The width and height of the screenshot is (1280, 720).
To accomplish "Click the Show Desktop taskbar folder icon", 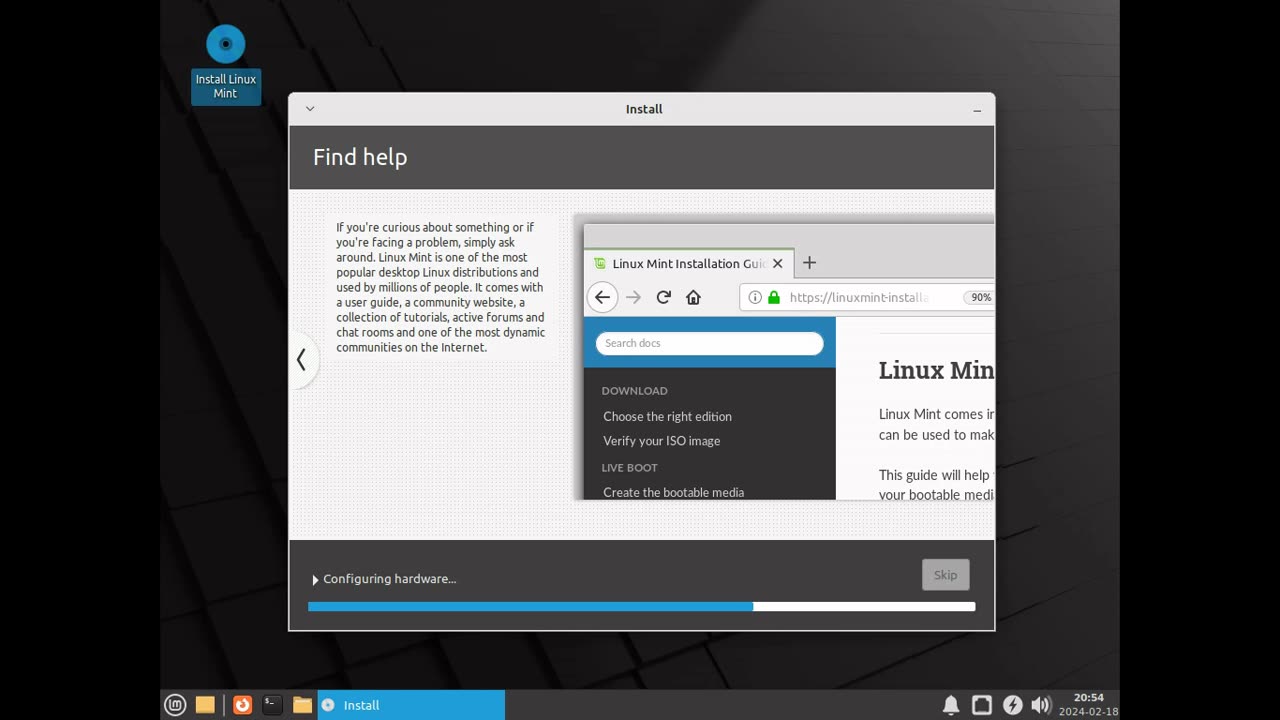I will point(205,705).
